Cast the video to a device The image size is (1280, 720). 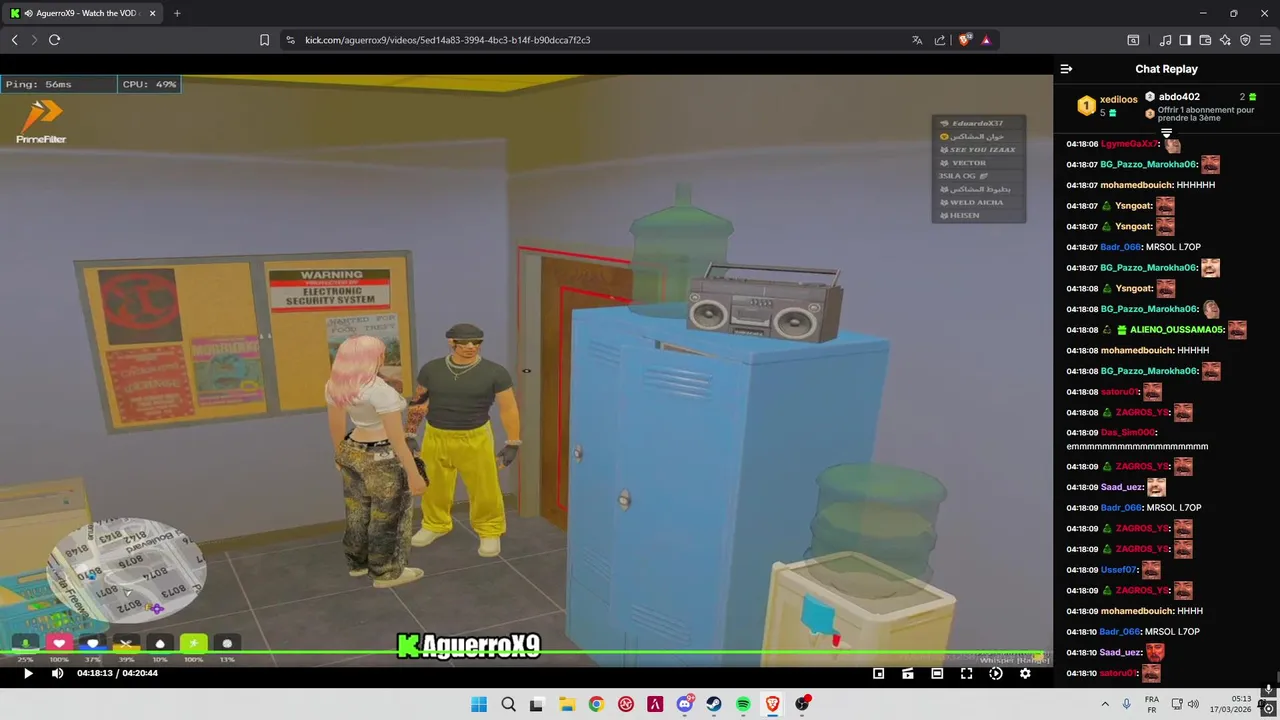tap(908, 673)
